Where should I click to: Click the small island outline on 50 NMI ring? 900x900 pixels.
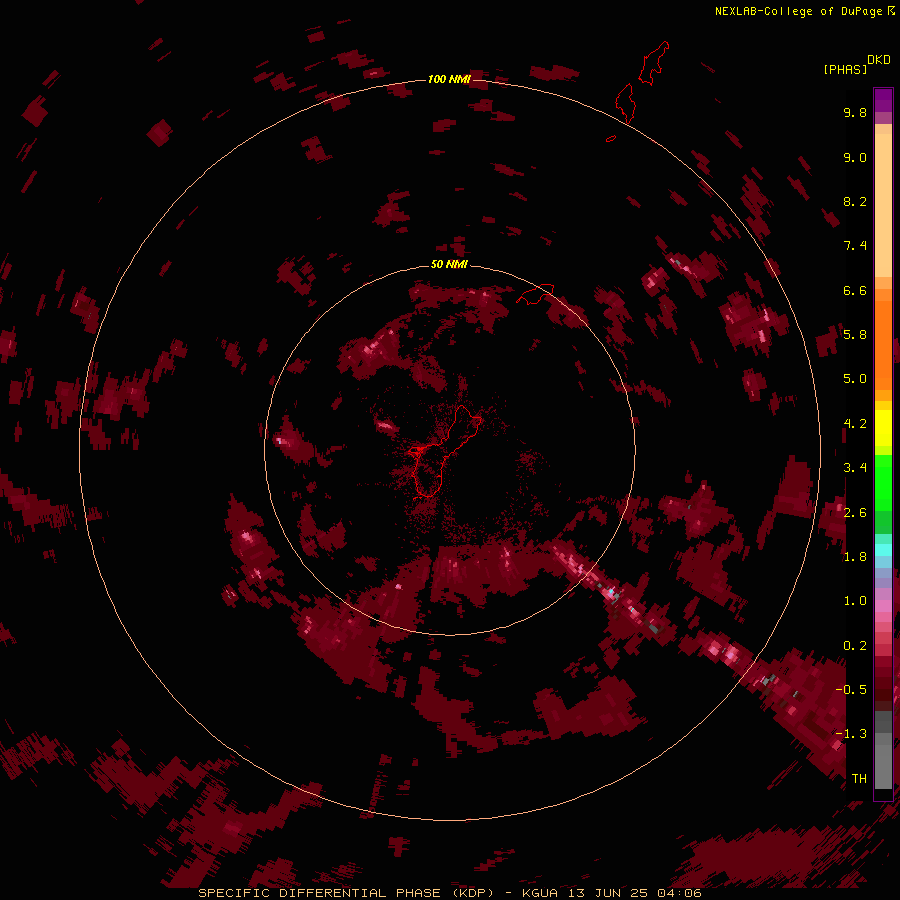click(535, 293)
